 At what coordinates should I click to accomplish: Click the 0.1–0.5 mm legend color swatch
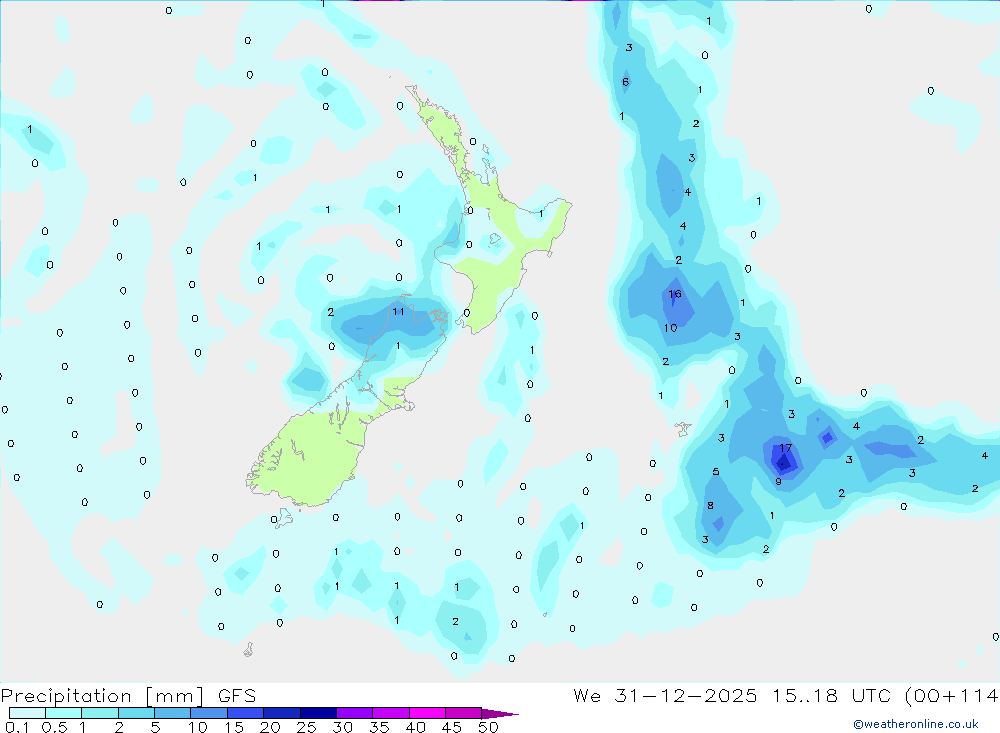[27, 713]
